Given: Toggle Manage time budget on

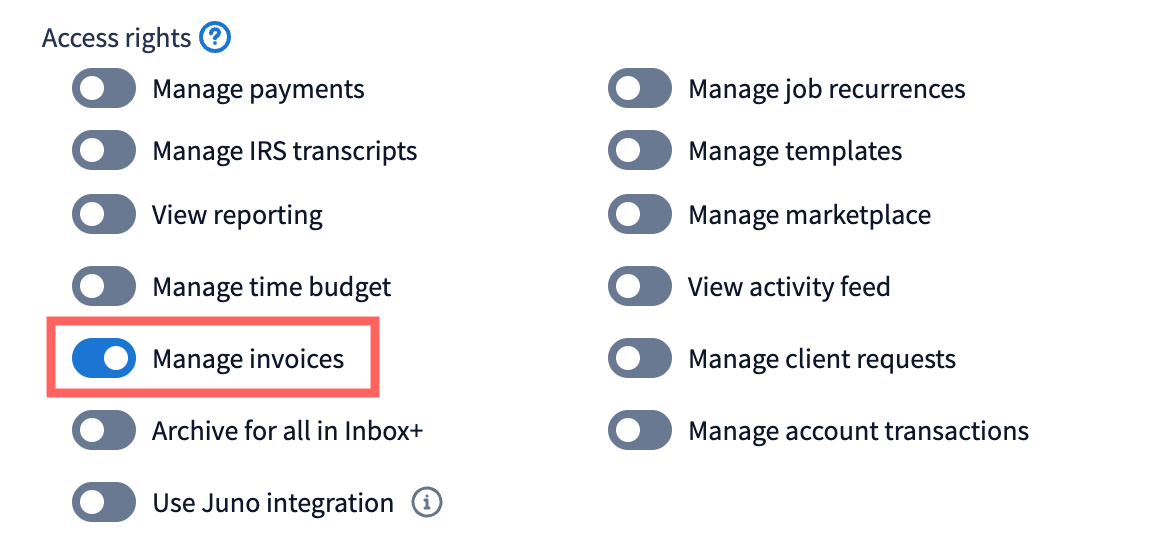Looking at the screenshot, I should 103,287.
